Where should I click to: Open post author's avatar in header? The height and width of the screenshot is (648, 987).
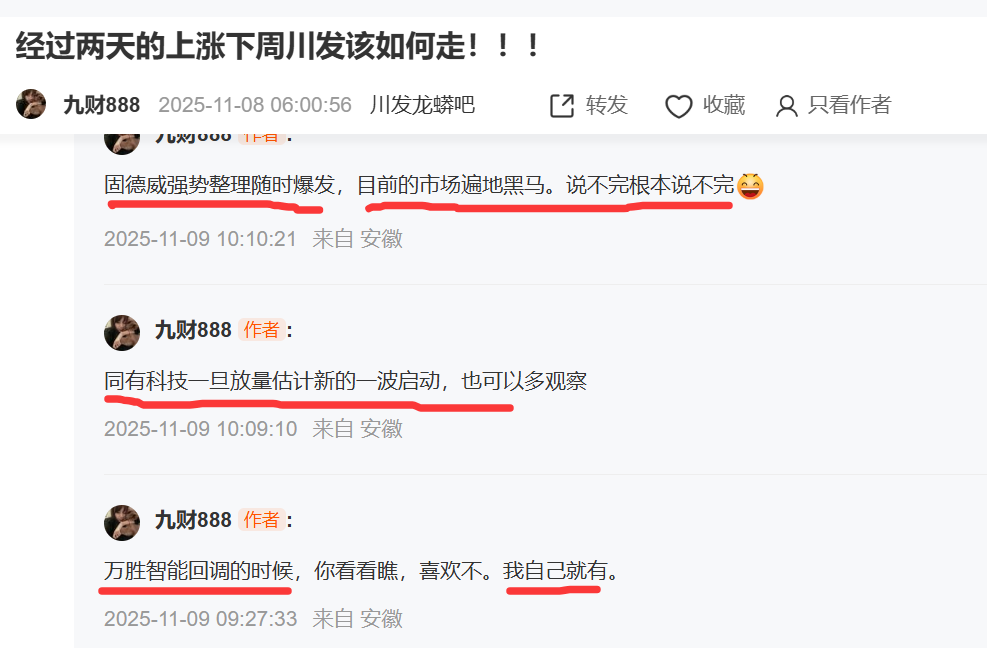[x=31, y=104]
